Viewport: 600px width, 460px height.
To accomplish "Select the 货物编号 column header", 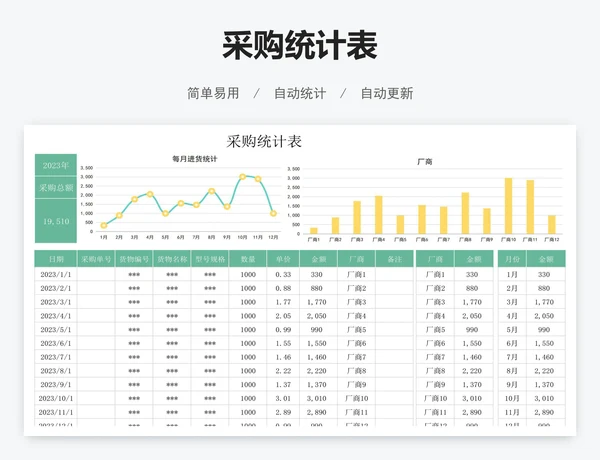I will coord(134,259).
